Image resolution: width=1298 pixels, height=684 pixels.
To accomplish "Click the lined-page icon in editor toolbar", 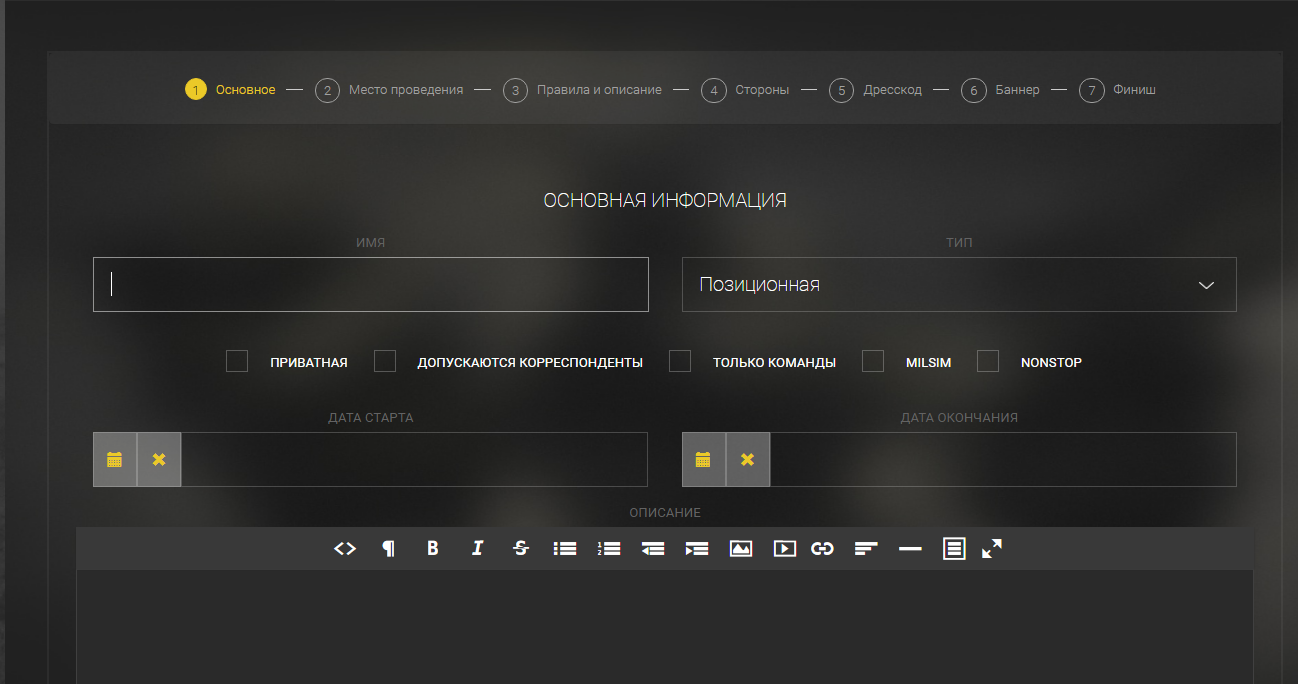I will click(x=954, y=548).
